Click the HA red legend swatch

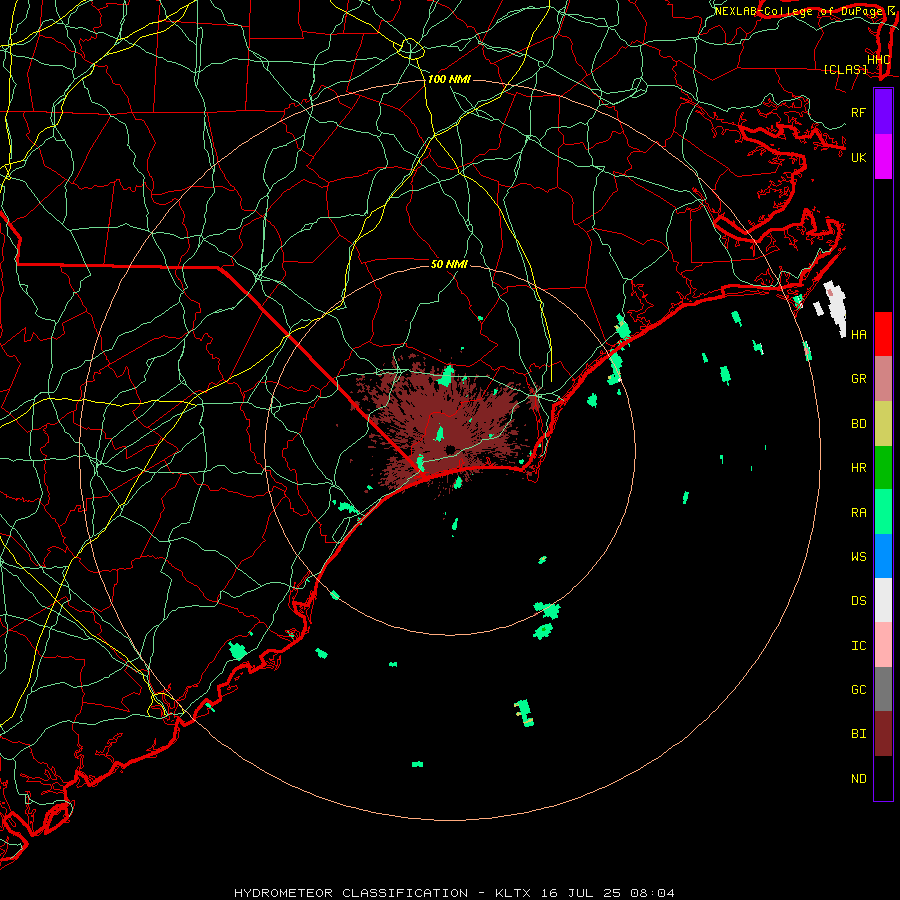pos(883,334)
